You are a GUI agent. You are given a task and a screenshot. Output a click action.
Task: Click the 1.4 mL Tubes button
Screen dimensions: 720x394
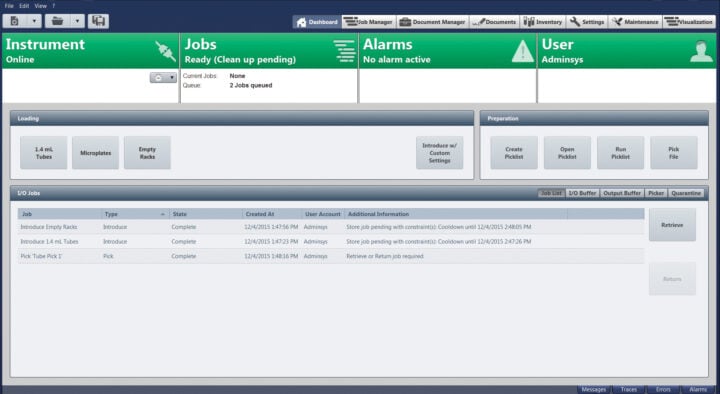click(x=44, y=153)
